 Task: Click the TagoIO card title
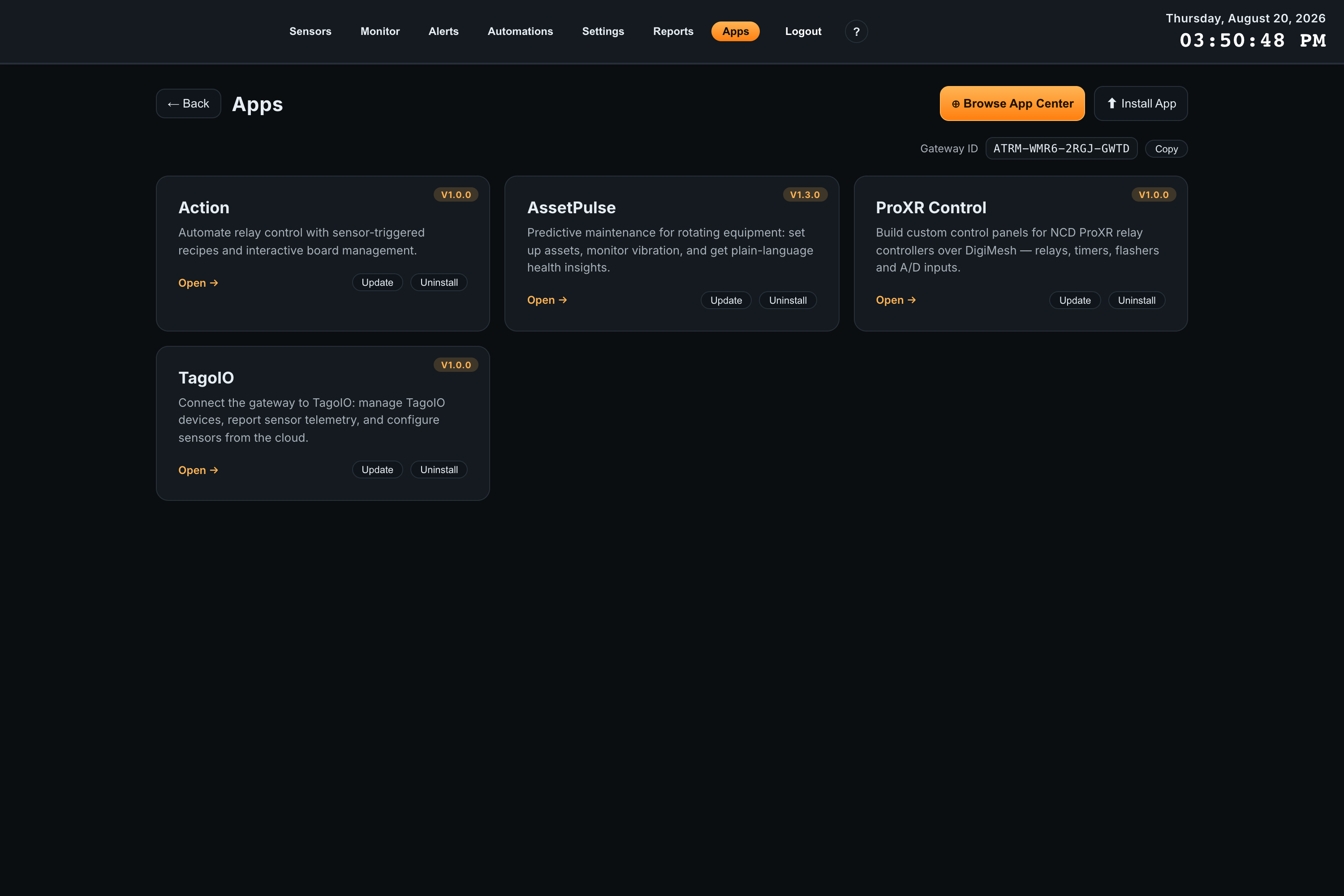point(206,378)
